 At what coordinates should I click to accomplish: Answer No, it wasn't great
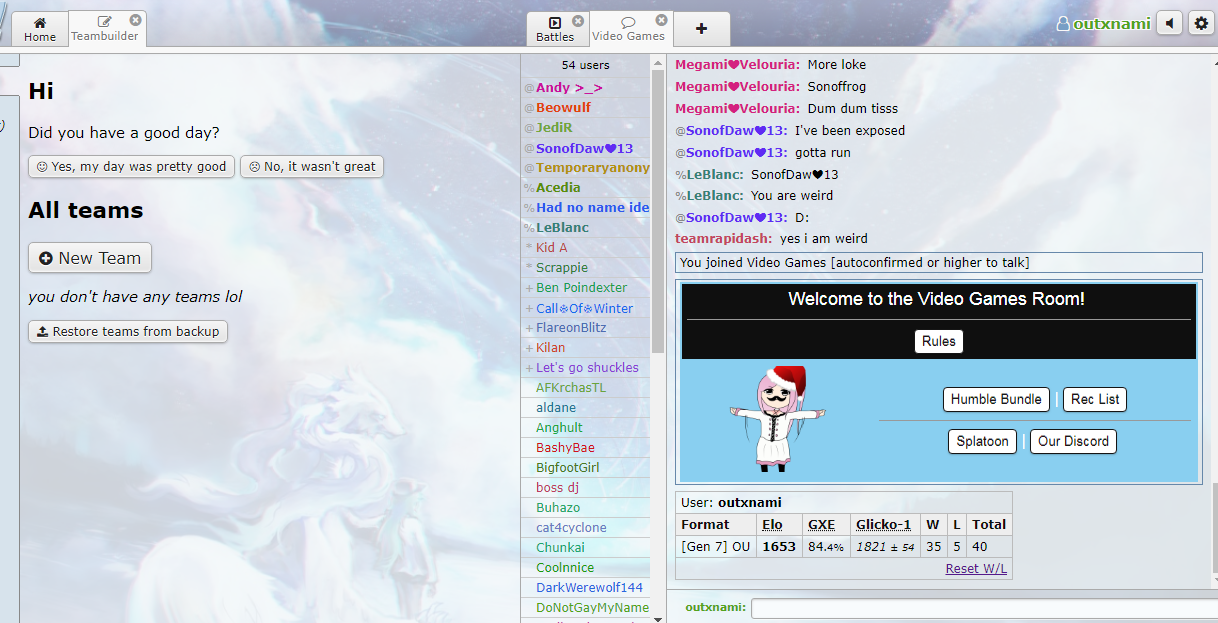tap(312, 167)
